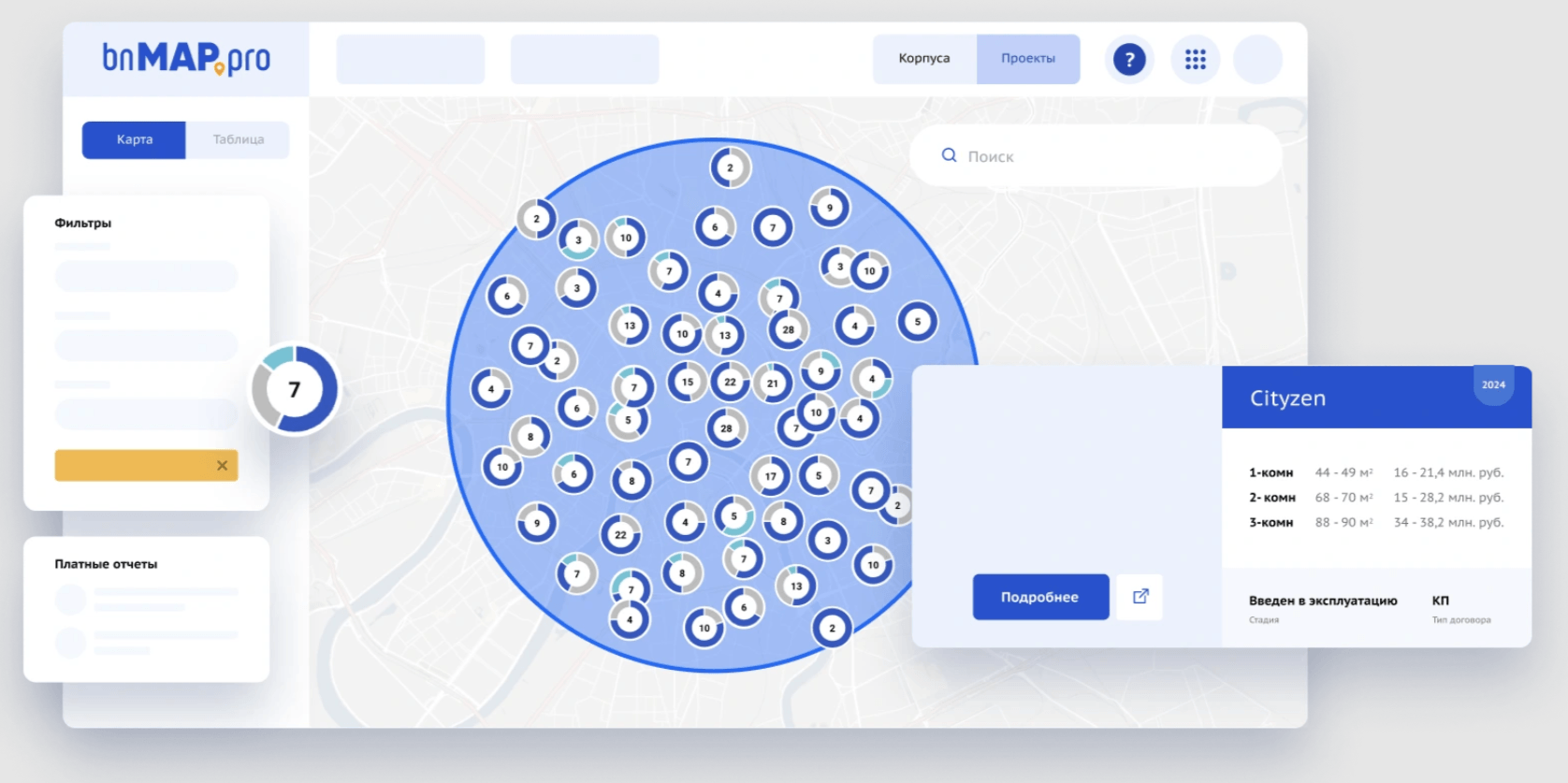Viewport: 1568px width, 783px height.
Task: Open Cityzen in new window icon
Action: click(x=1140, y=597)
